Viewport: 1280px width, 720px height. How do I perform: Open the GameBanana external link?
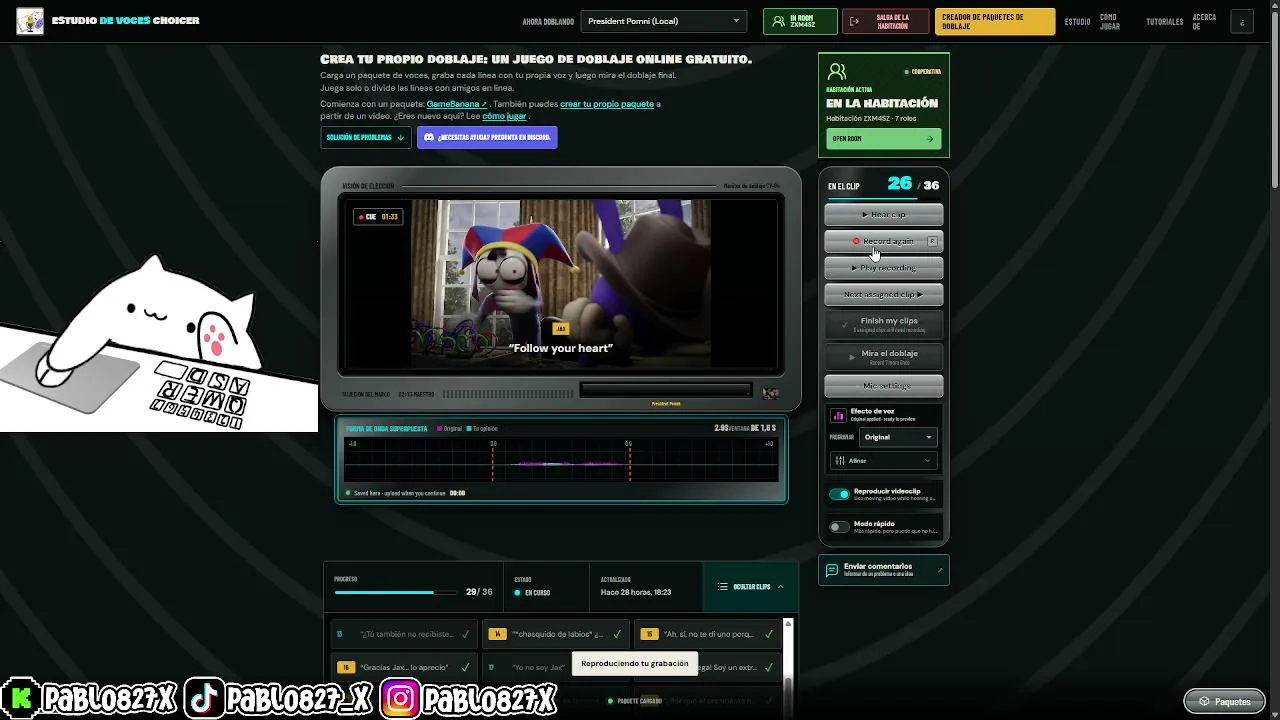coord(456,104)
